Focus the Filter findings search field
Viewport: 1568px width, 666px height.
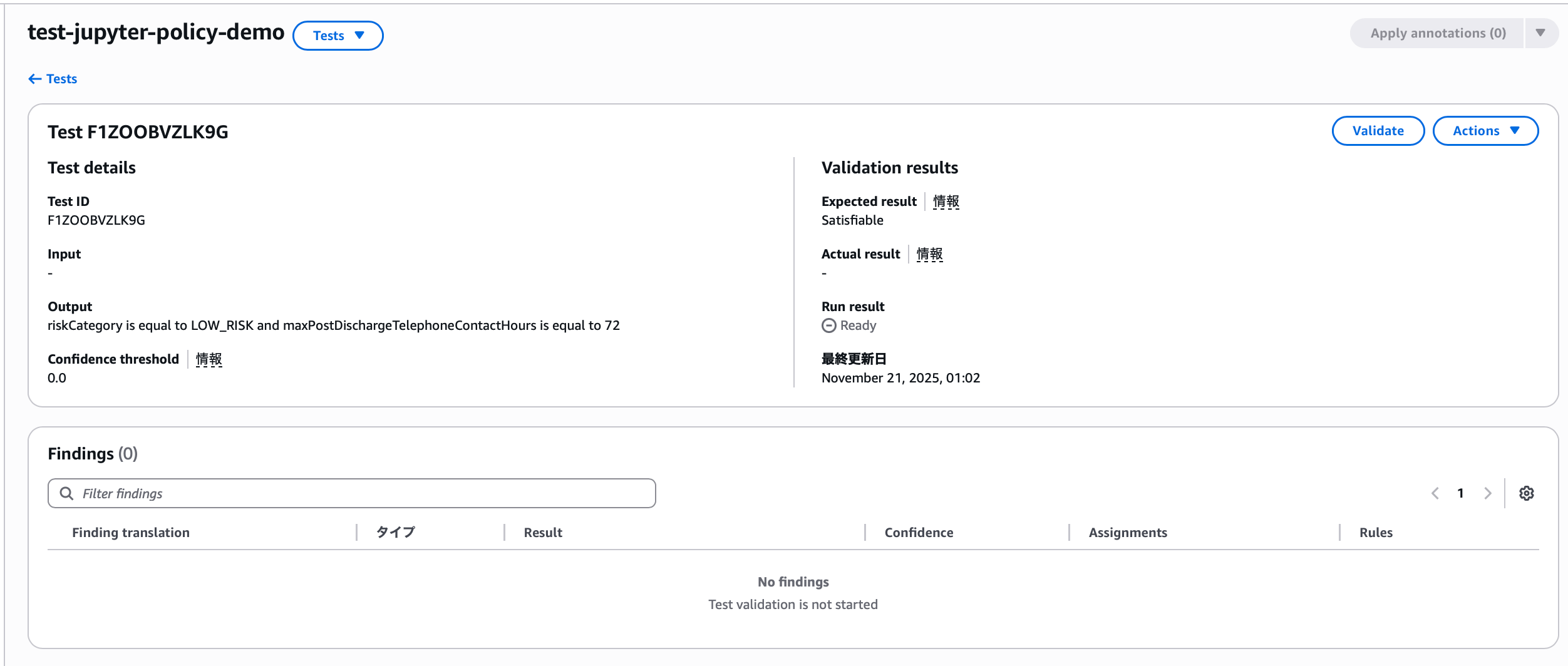coord(363,493)
